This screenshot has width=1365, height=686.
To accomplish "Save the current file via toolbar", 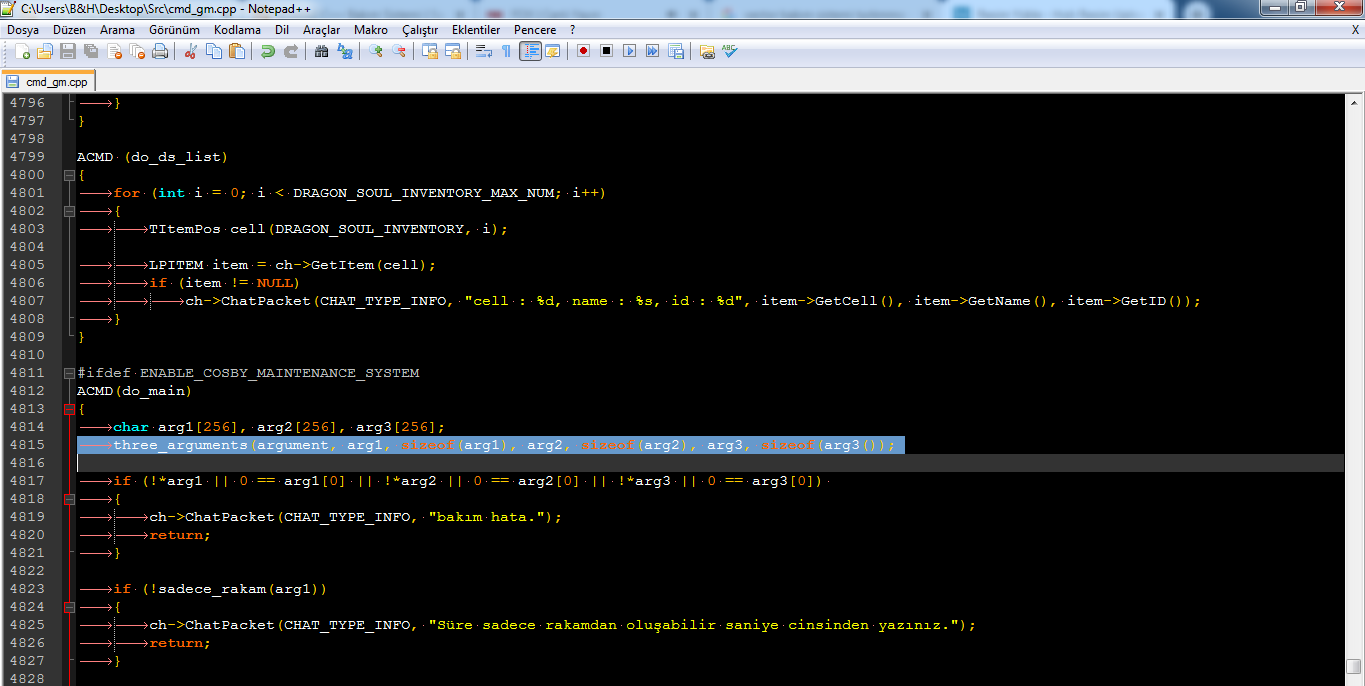I will [68, 51].
